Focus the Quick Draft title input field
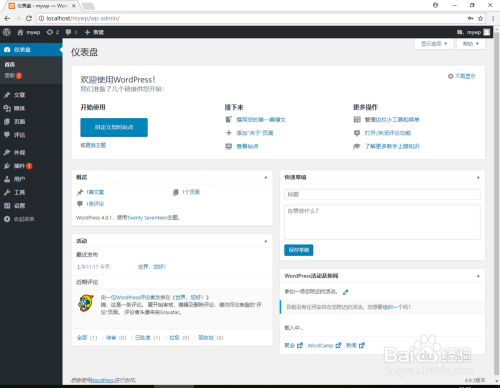Screen dimensions: 500x388 [382, 194]
